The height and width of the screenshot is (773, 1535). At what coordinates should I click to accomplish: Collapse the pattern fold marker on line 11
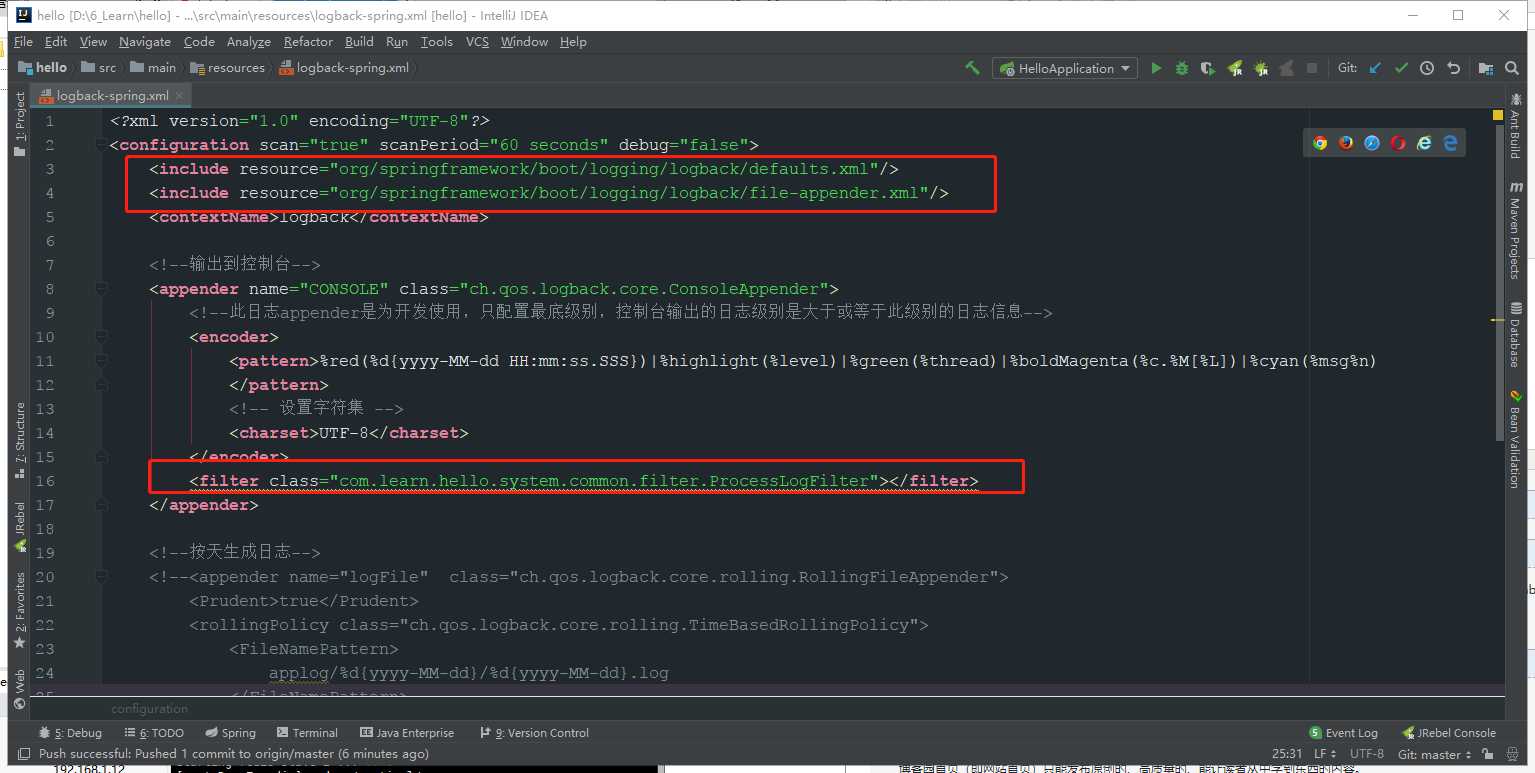tap(100, 360)
